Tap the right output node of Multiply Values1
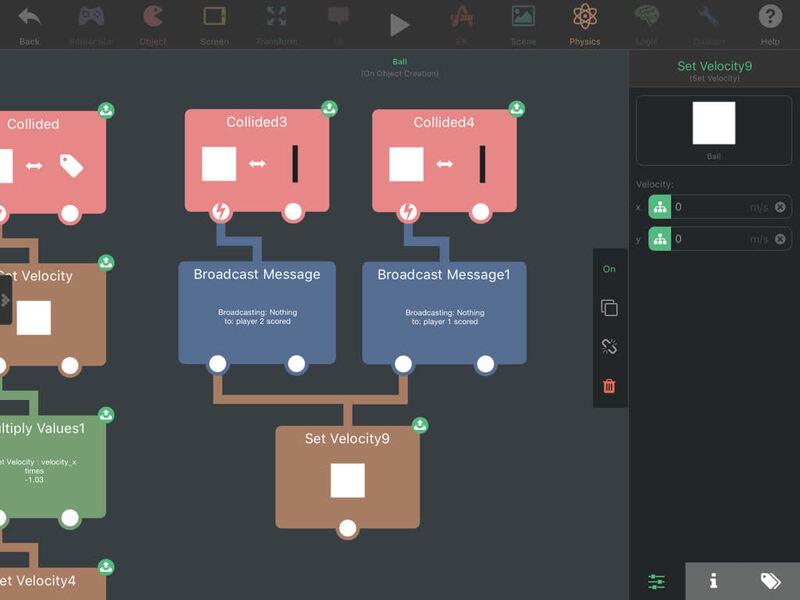The width and height of the screenshot is (800, 600). [70, 518]
